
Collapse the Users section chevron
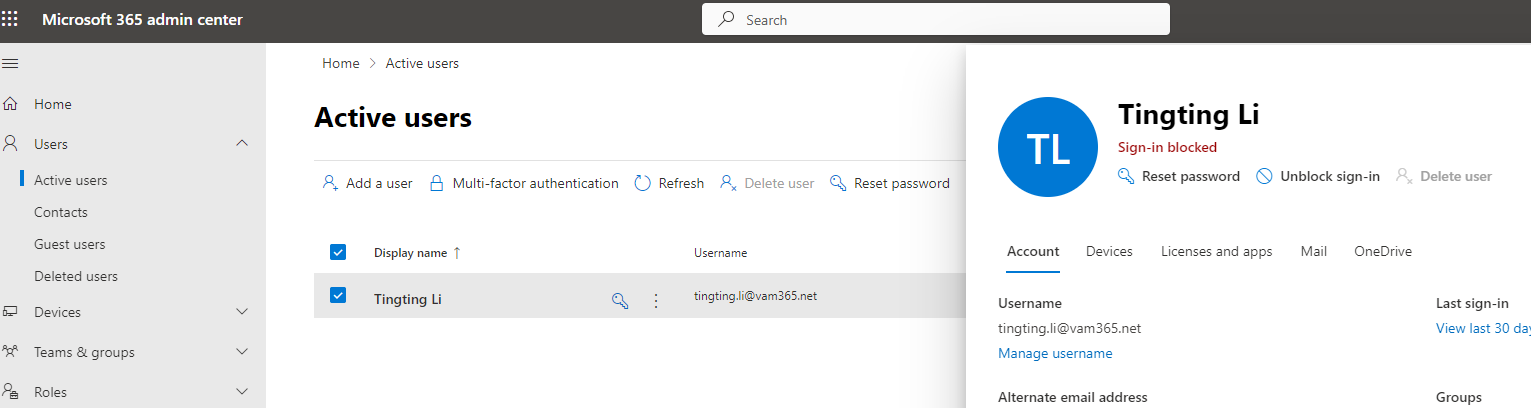click(x=242, y=144)
